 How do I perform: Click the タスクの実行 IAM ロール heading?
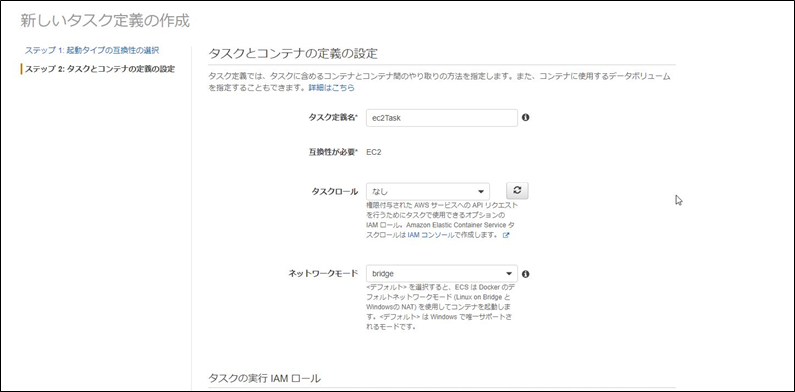point(264,378)
